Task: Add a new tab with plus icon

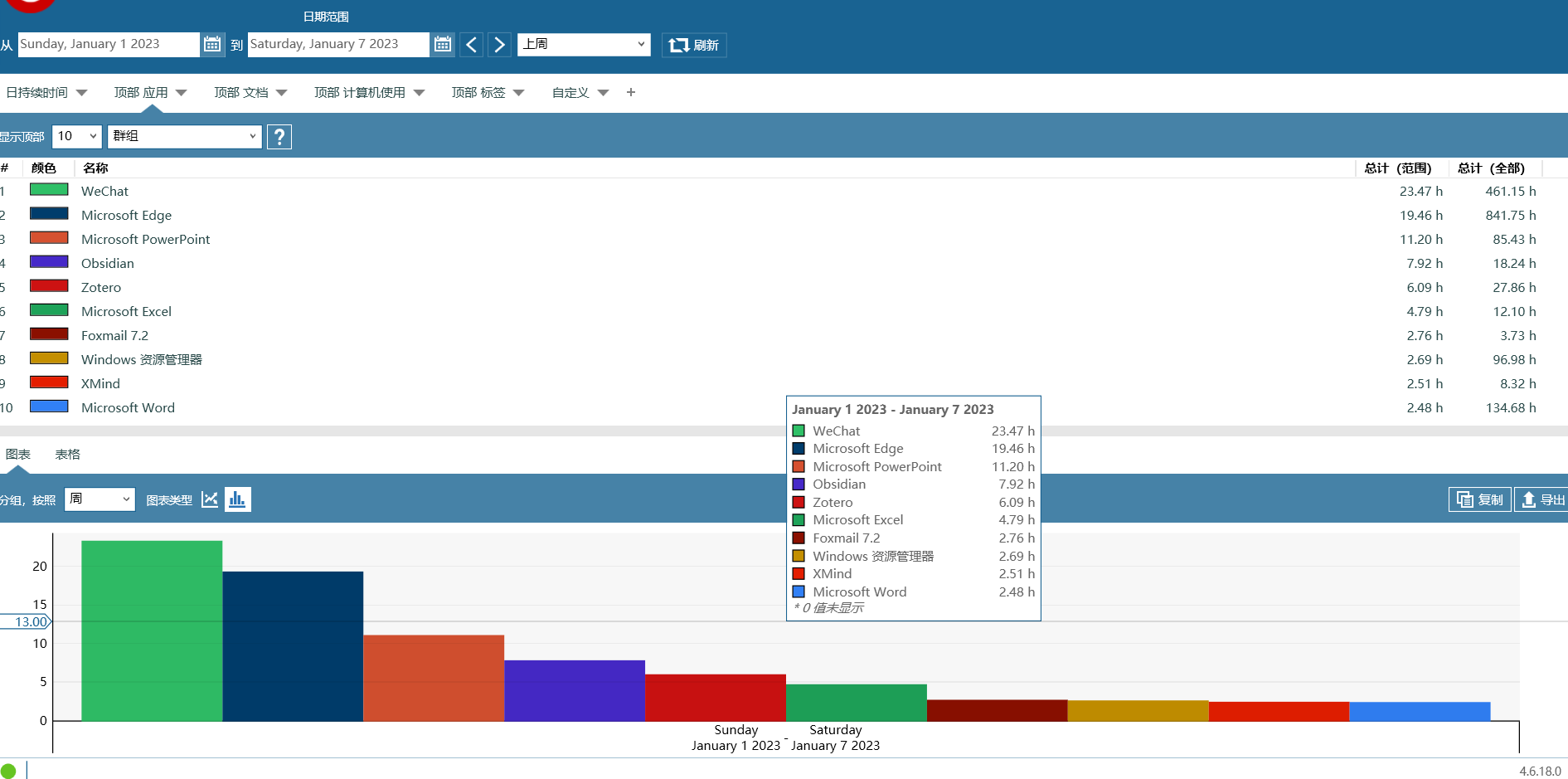Action: (631, 92)
